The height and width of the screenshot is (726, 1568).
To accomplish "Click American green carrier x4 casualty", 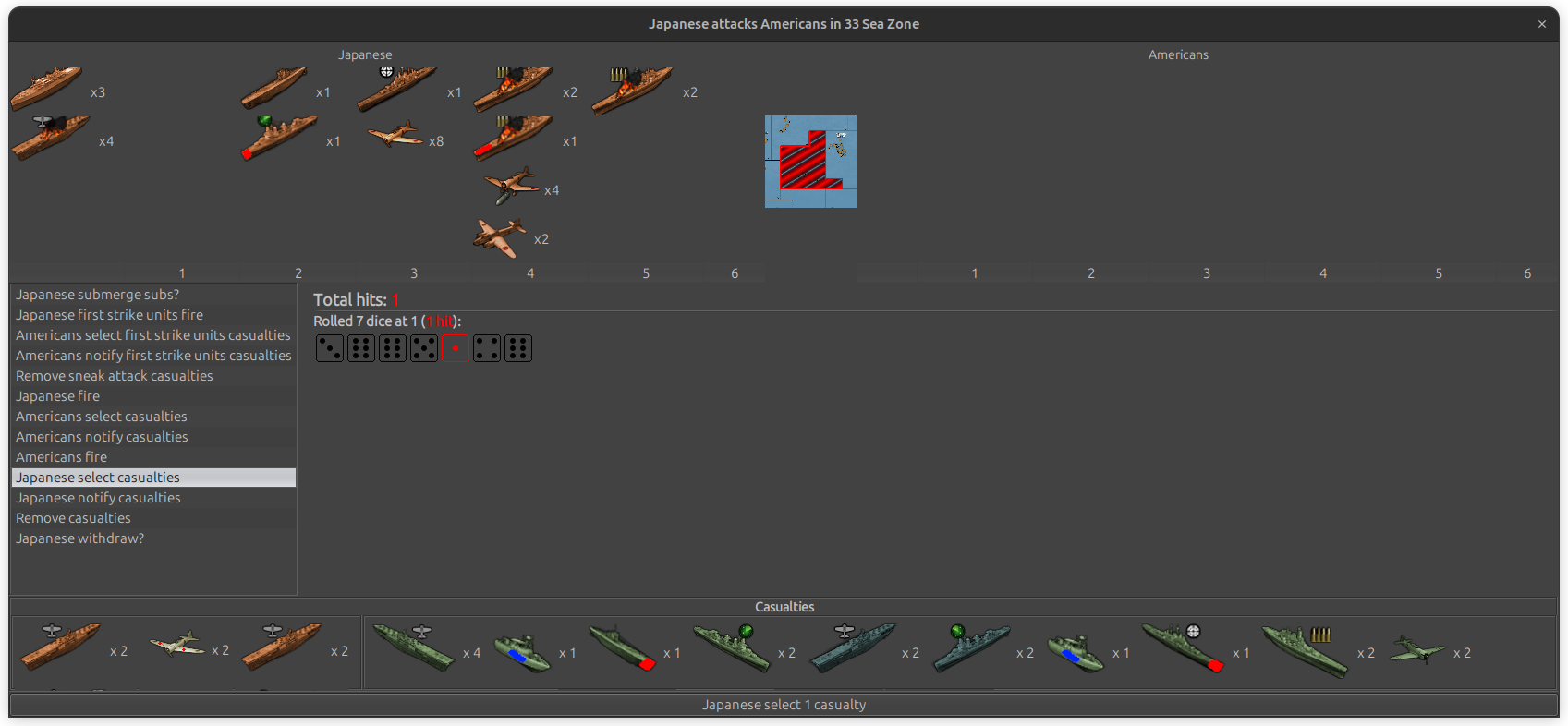I will coord(413,647).
